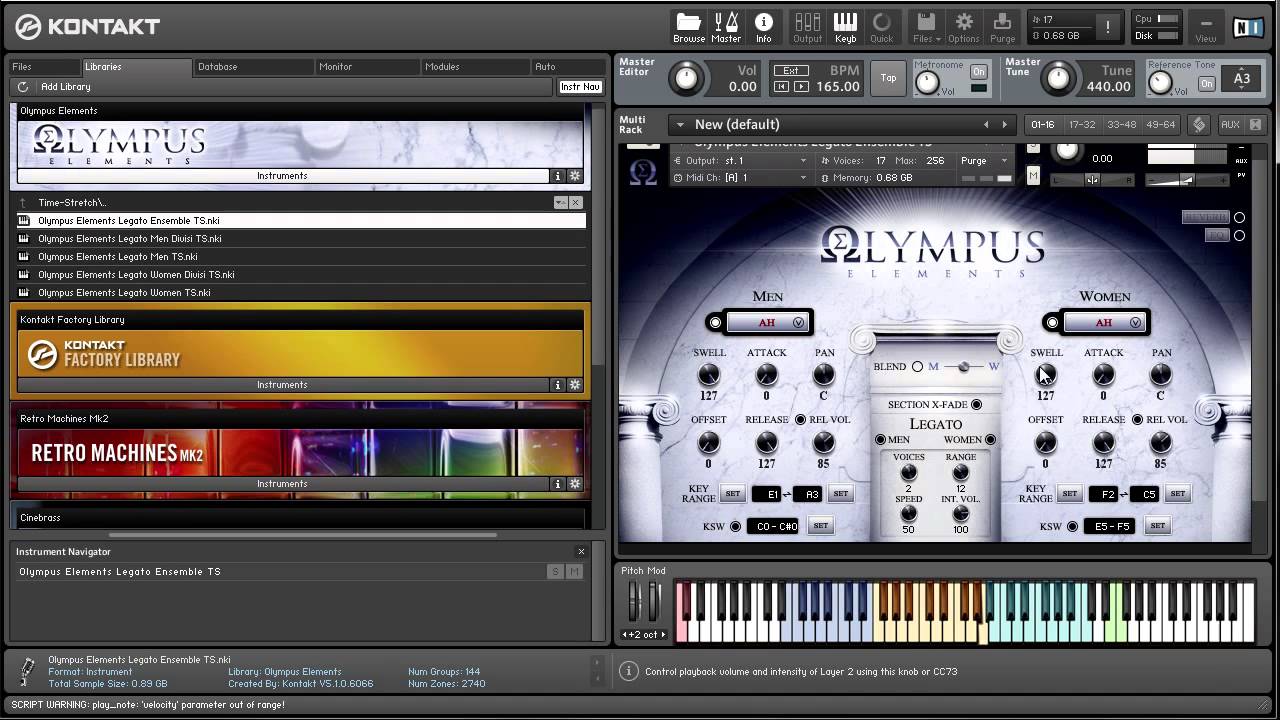
Task: Click the Instr Nav button
Action: point(580,87)
